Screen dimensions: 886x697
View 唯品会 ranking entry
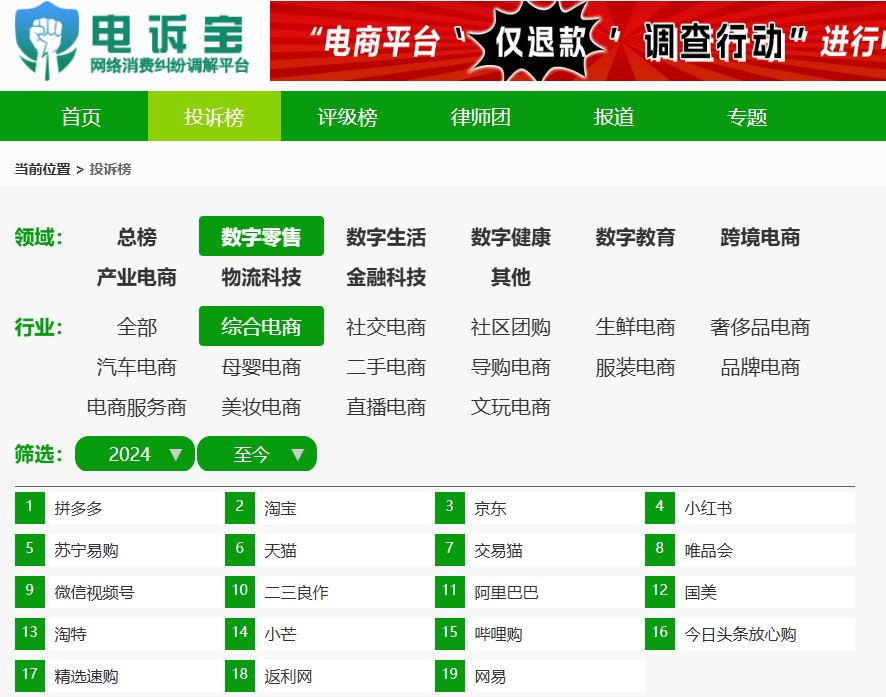(x=750, y=550)
